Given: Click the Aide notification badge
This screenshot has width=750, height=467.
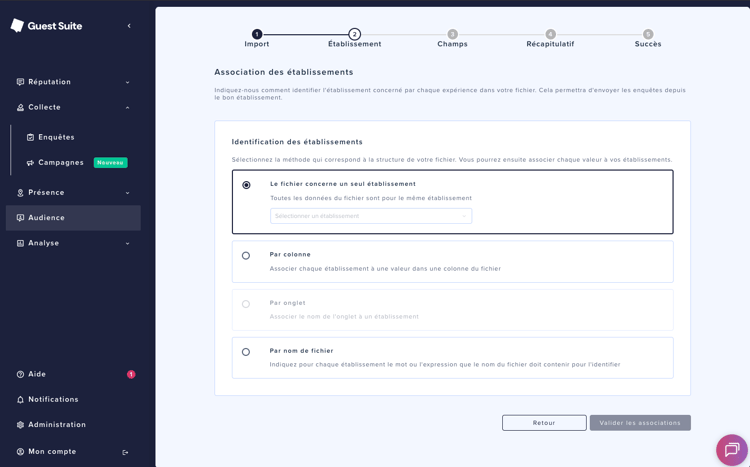Looking at the screenshot, I should coord(131,374).
